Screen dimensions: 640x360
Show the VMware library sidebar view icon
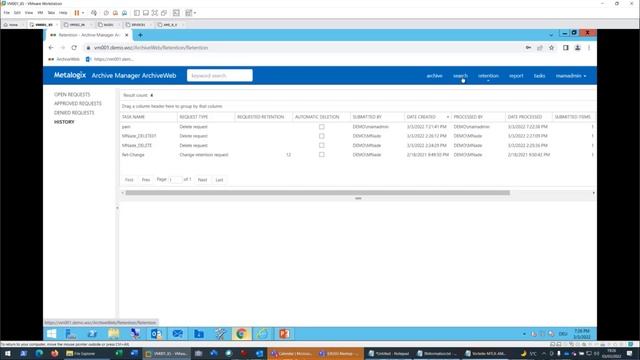click(x=137, y=13)
